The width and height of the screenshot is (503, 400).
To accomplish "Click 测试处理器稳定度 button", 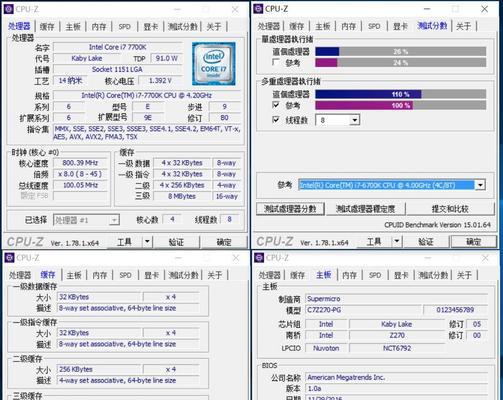I will click(365, 209).
